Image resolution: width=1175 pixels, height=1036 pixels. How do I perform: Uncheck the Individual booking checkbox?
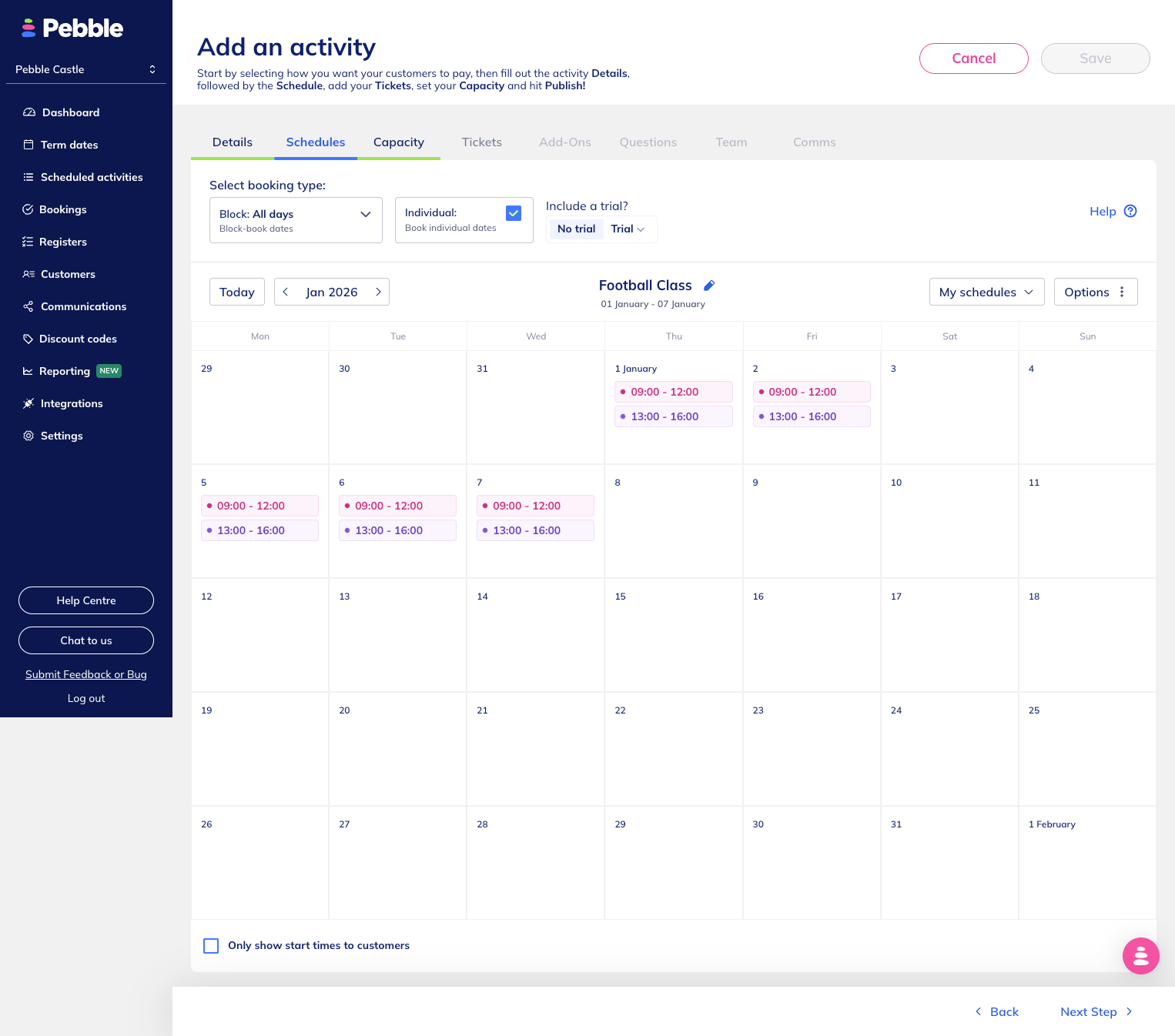pos(514,213)
